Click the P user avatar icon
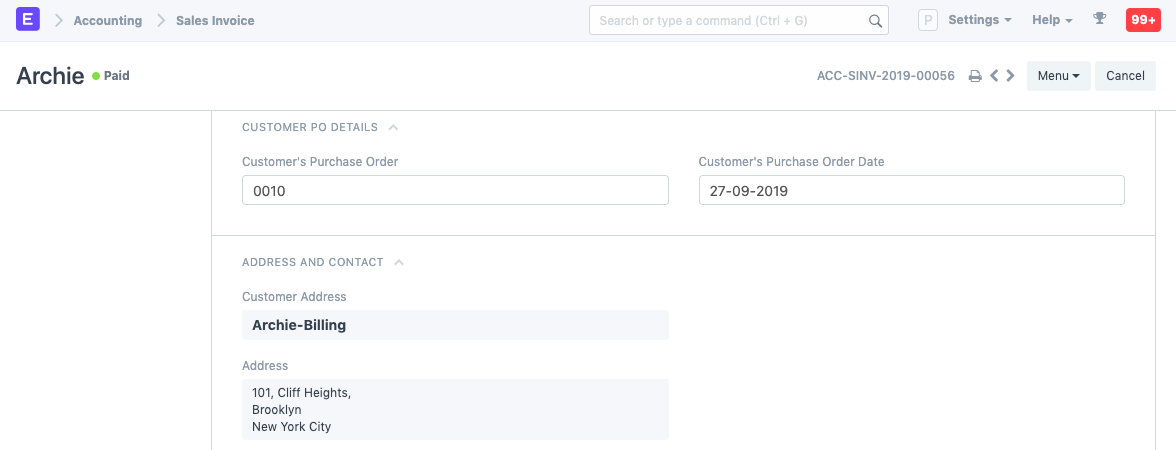Screen dimensions: 1176x450 click(928, 20)
